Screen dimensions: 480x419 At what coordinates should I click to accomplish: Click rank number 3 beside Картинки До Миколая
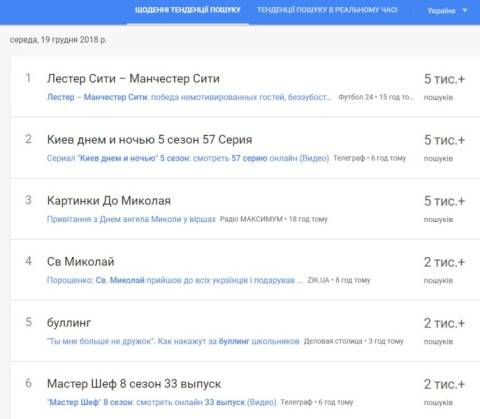point(28,200)
